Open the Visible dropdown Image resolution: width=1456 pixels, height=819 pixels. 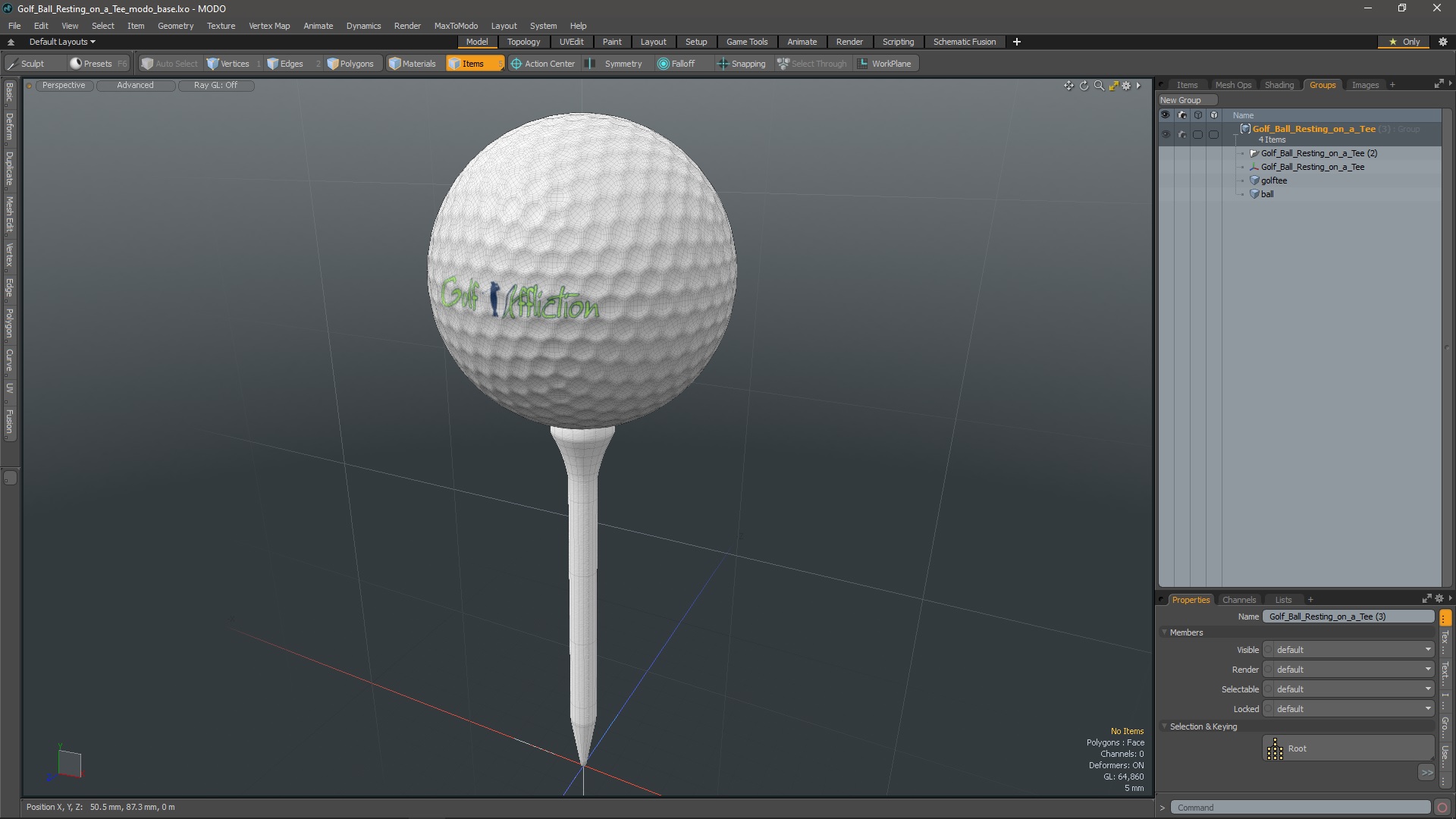coord(1352,650)
